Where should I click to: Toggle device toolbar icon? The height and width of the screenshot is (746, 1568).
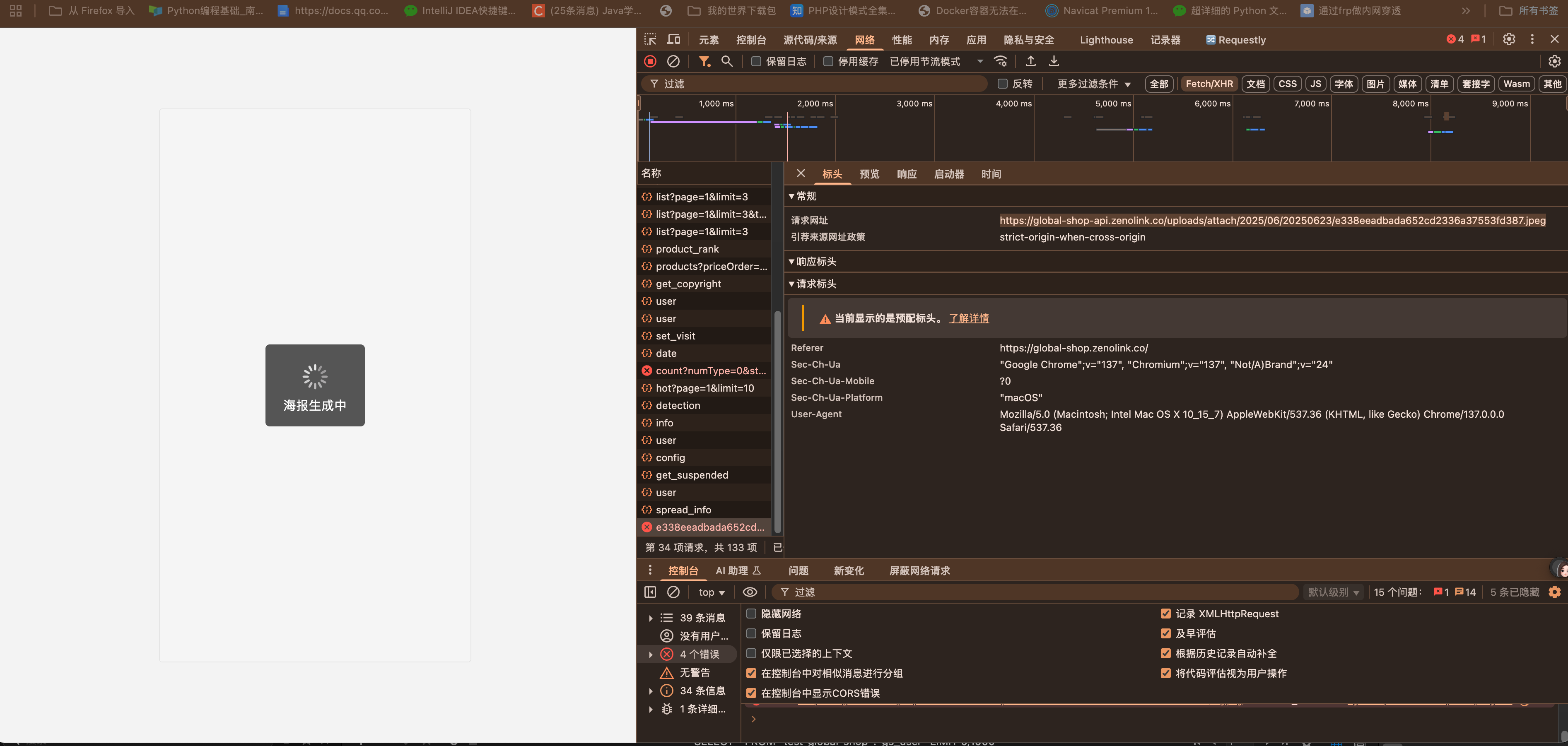[673, 40]
